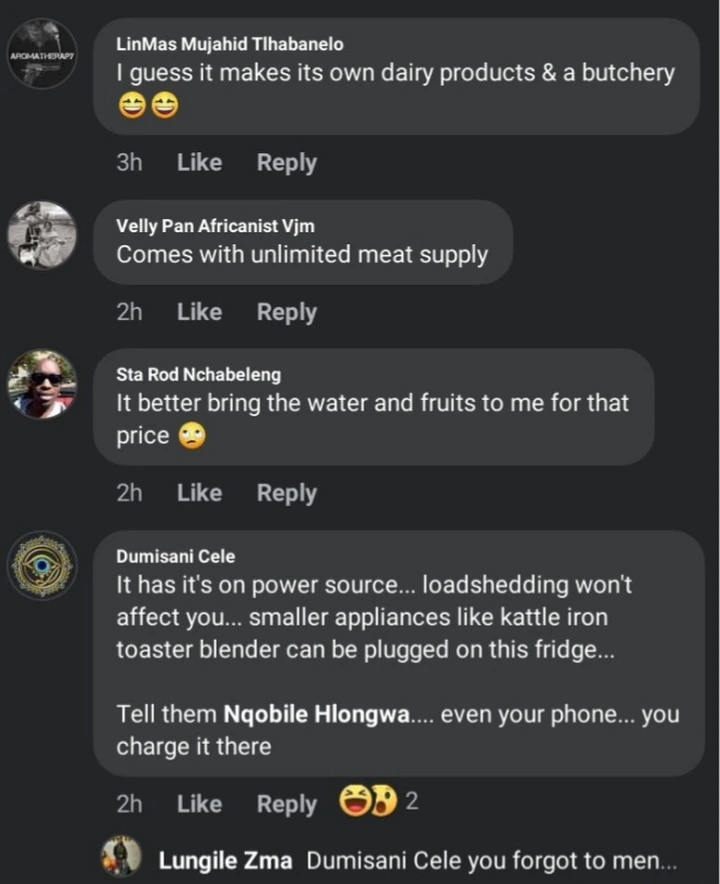This screenshot has height=884, width=720.
Task: Reply to Dumisani Cele's comment
Action: point(287,805)
